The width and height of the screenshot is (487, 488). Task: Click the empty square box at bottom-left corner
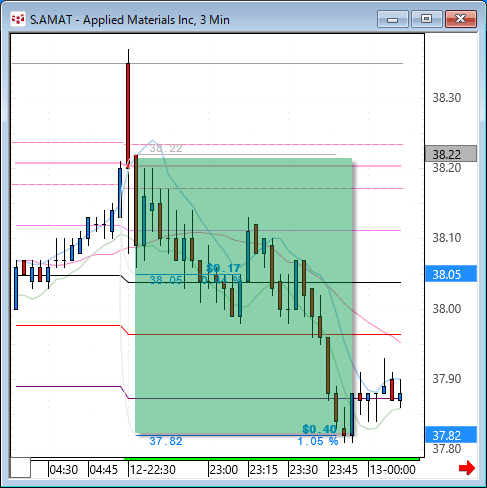21,468
